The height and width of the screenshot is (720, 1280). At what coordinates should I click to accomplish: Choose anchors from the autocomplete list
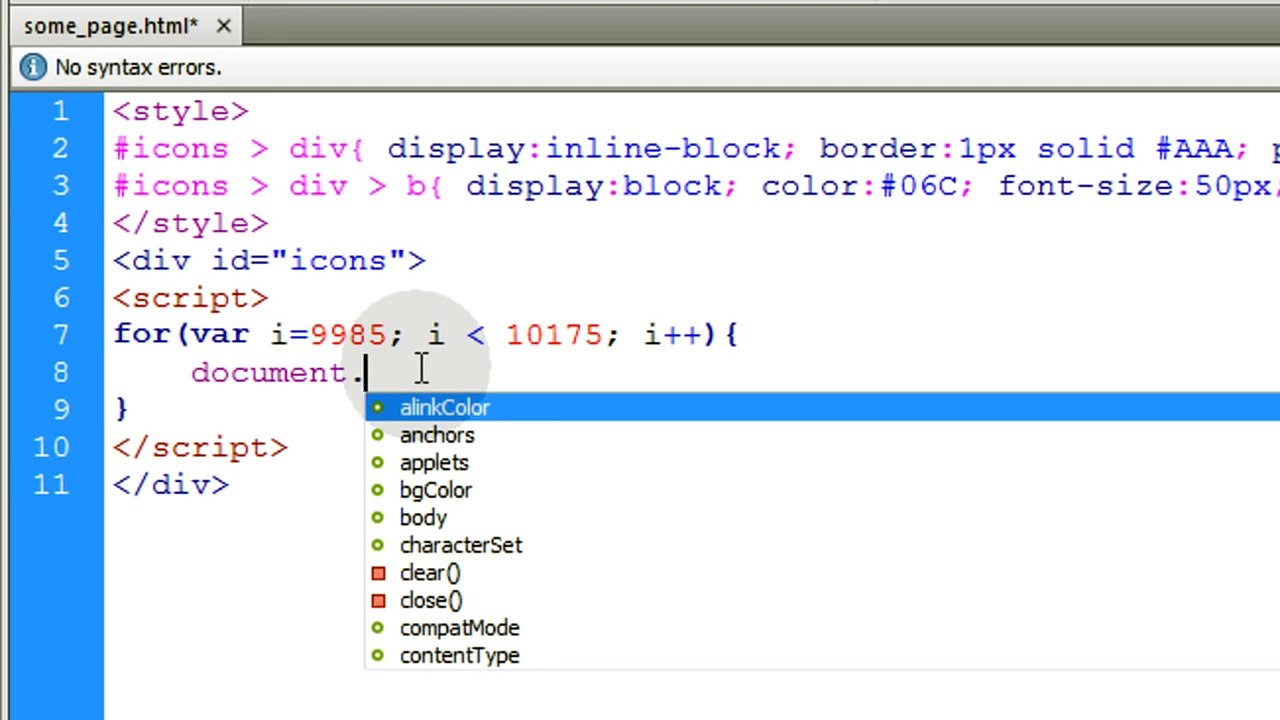(822, 435)
